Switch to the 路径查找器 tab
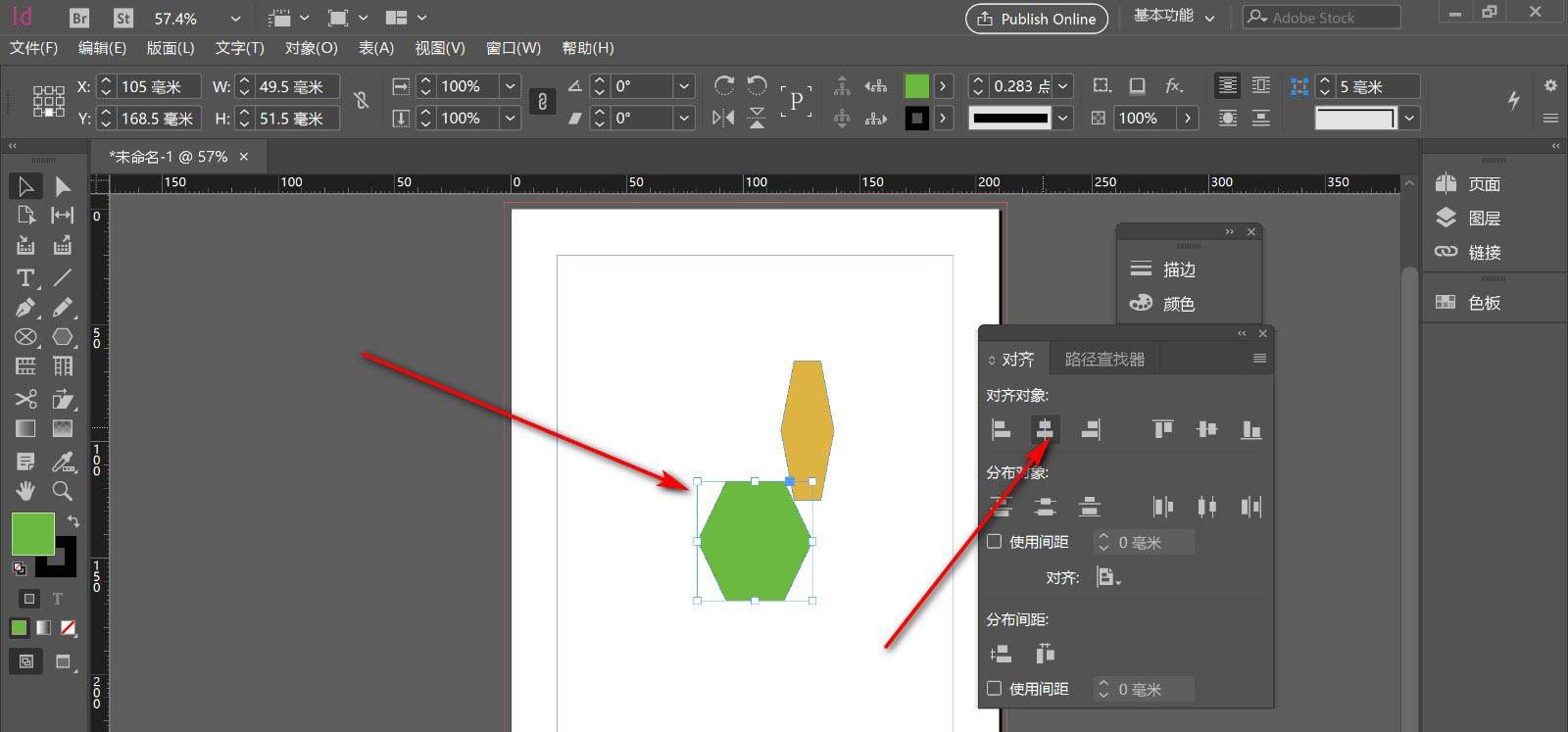 [1104, 360]
